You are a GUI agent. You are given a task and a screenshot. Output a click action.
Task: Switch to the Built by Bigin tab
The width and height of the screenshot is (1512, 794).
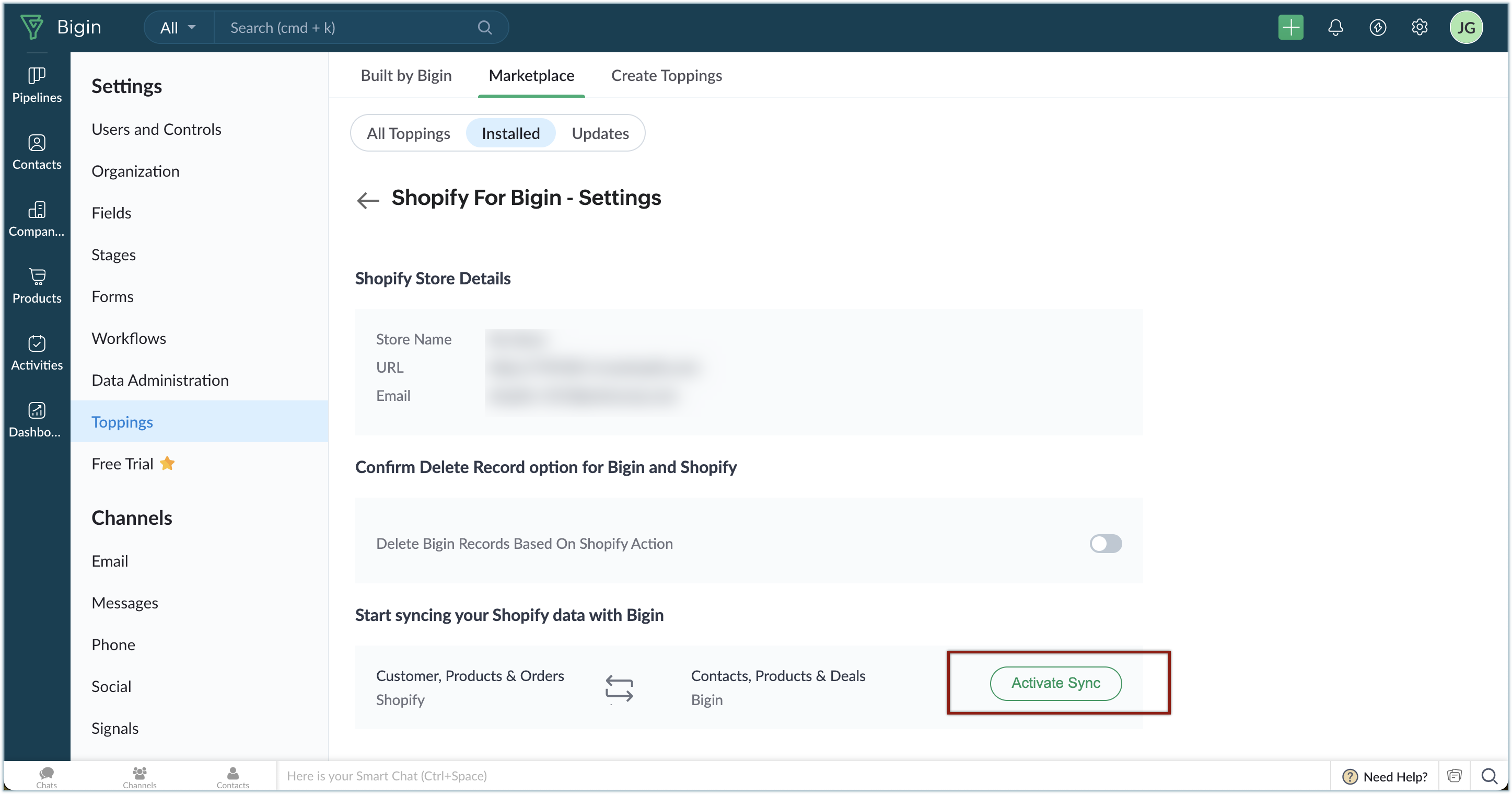pos(405,75)
